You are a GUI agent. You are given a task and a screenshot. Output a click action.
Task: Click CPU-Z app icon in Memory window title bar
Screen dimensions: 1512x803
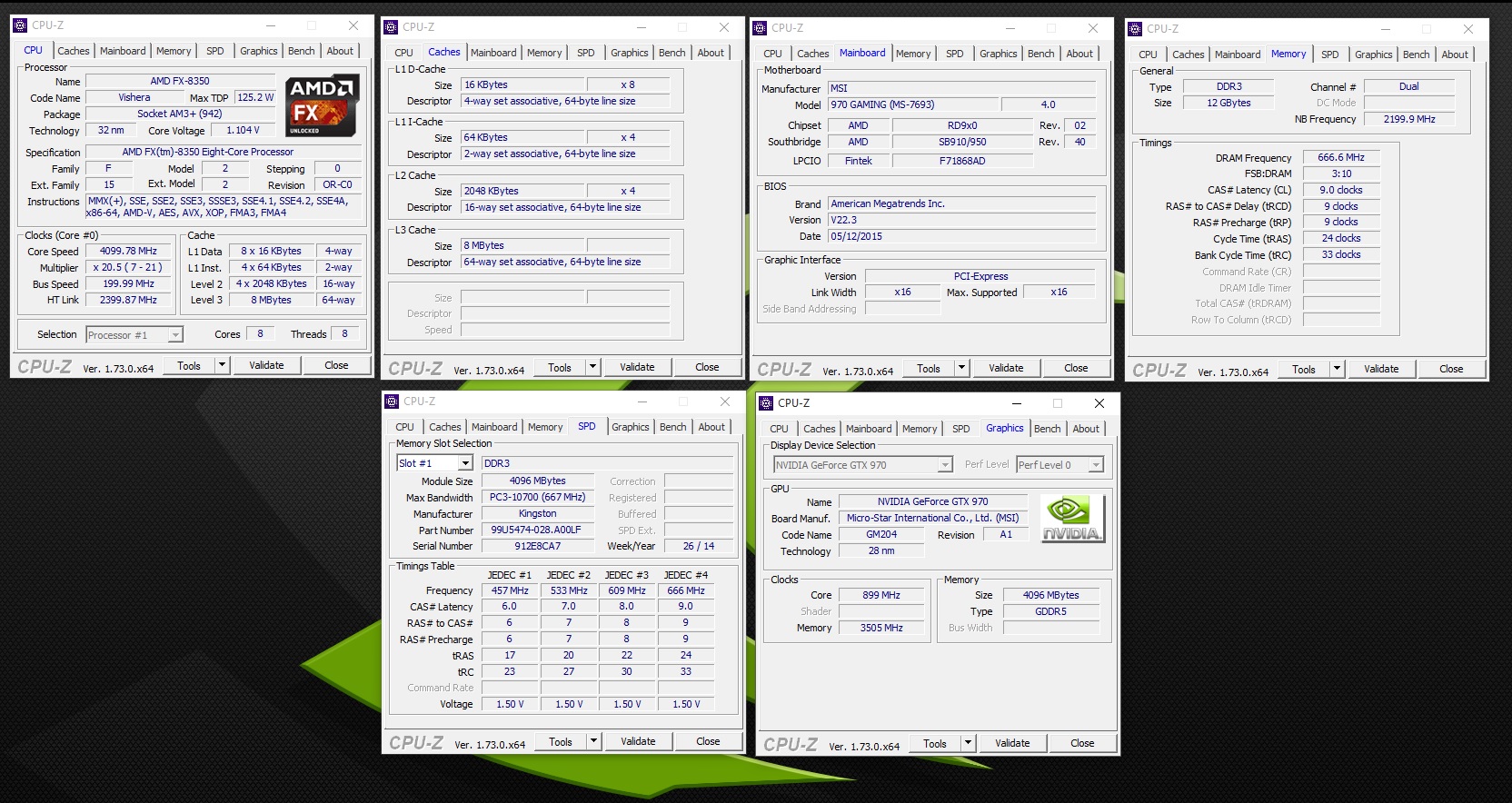coord(1135,29)
